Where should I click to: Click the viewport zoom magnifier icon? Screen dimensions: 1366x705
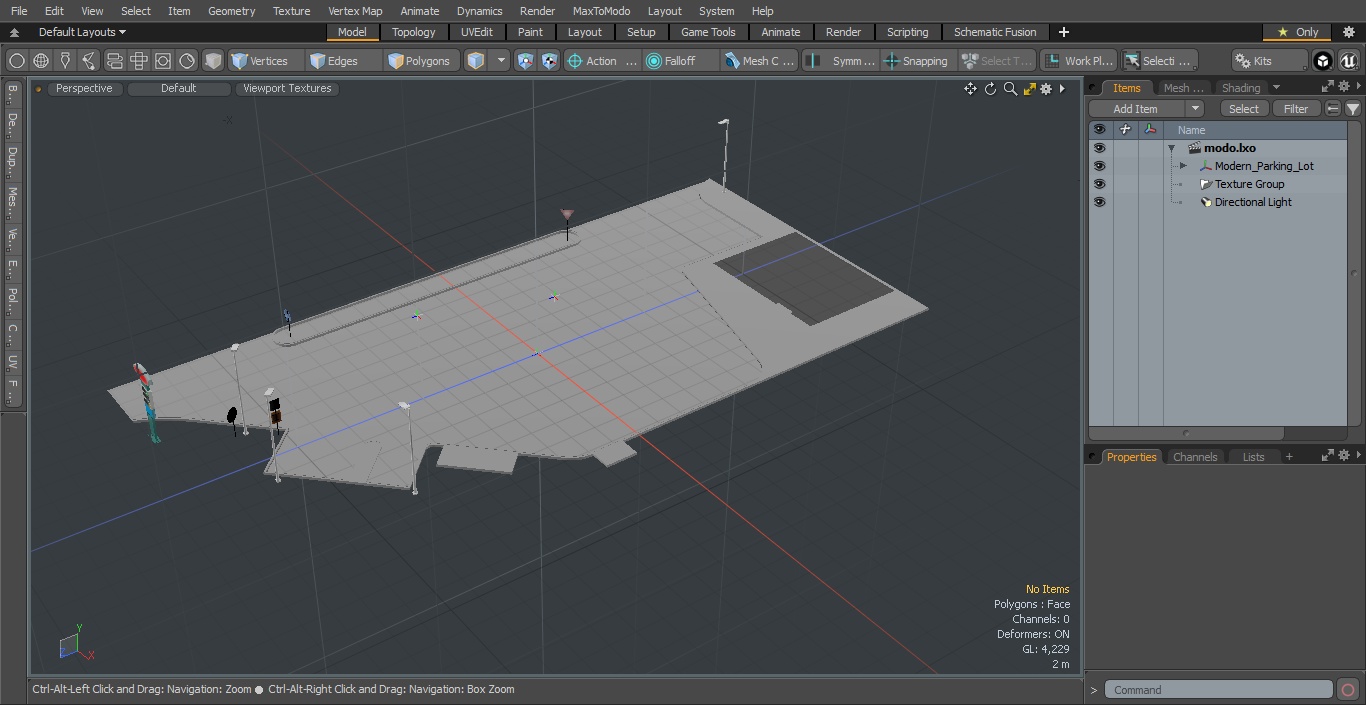(1010, 89)
